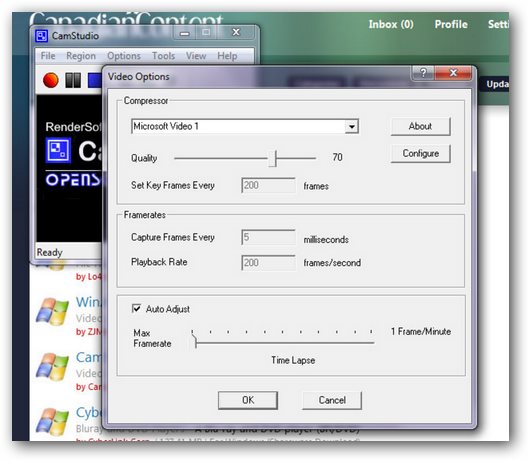The image size is (529, 461).
Task: Click the Windows logo icon beside the Cam listing
Action: click(52, 367)
